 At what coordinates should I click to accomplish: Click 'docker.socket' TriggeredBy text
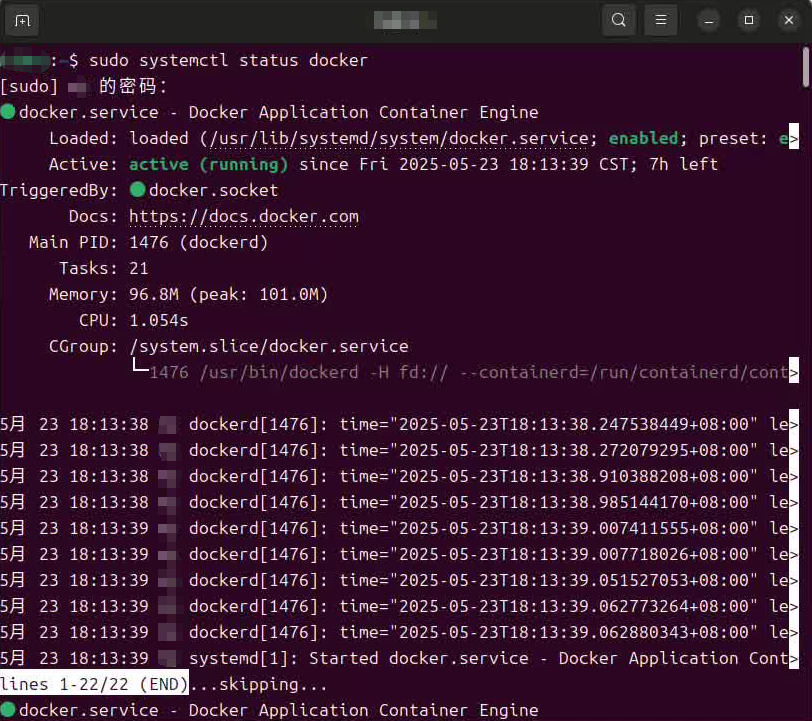pos(213,190)
